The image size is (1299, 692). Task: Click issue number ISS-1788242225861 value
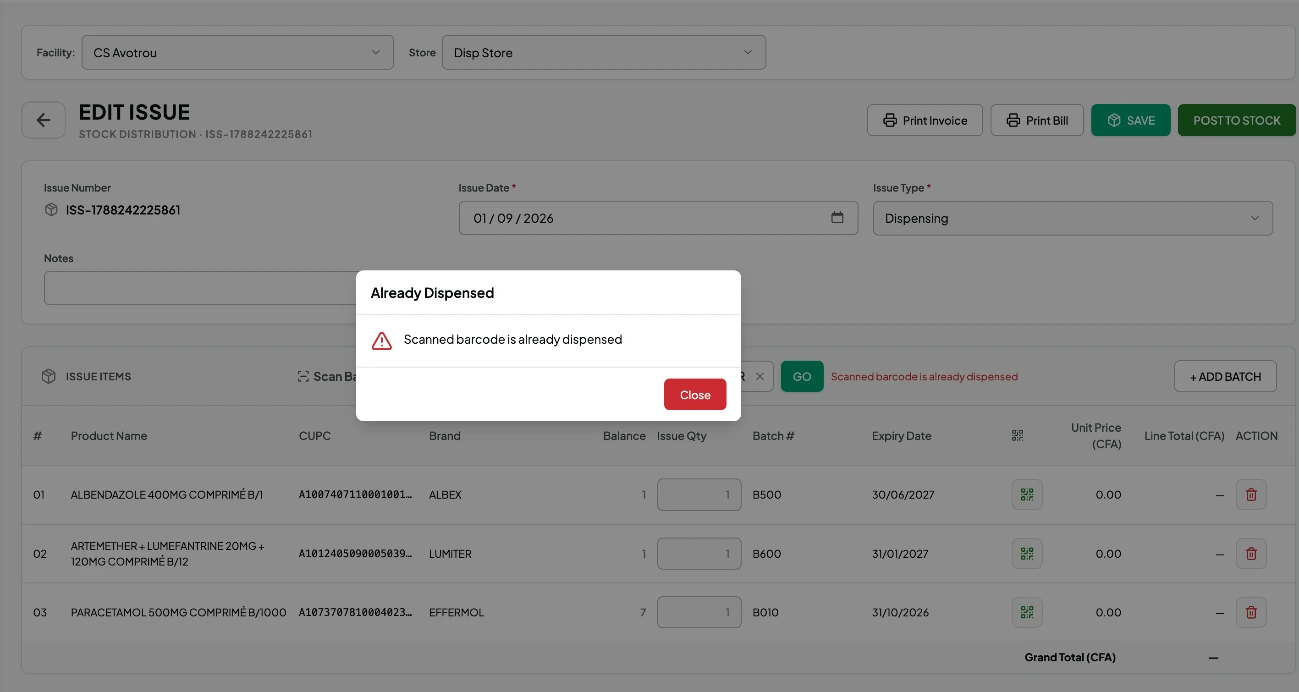[x=123, y=210]
